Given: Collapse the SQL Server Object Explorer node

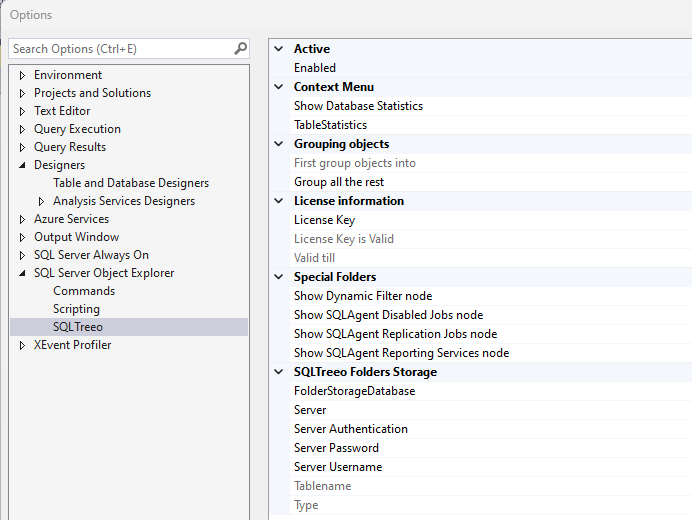Looking at the screenshot, I should click(x=23, y=273).
